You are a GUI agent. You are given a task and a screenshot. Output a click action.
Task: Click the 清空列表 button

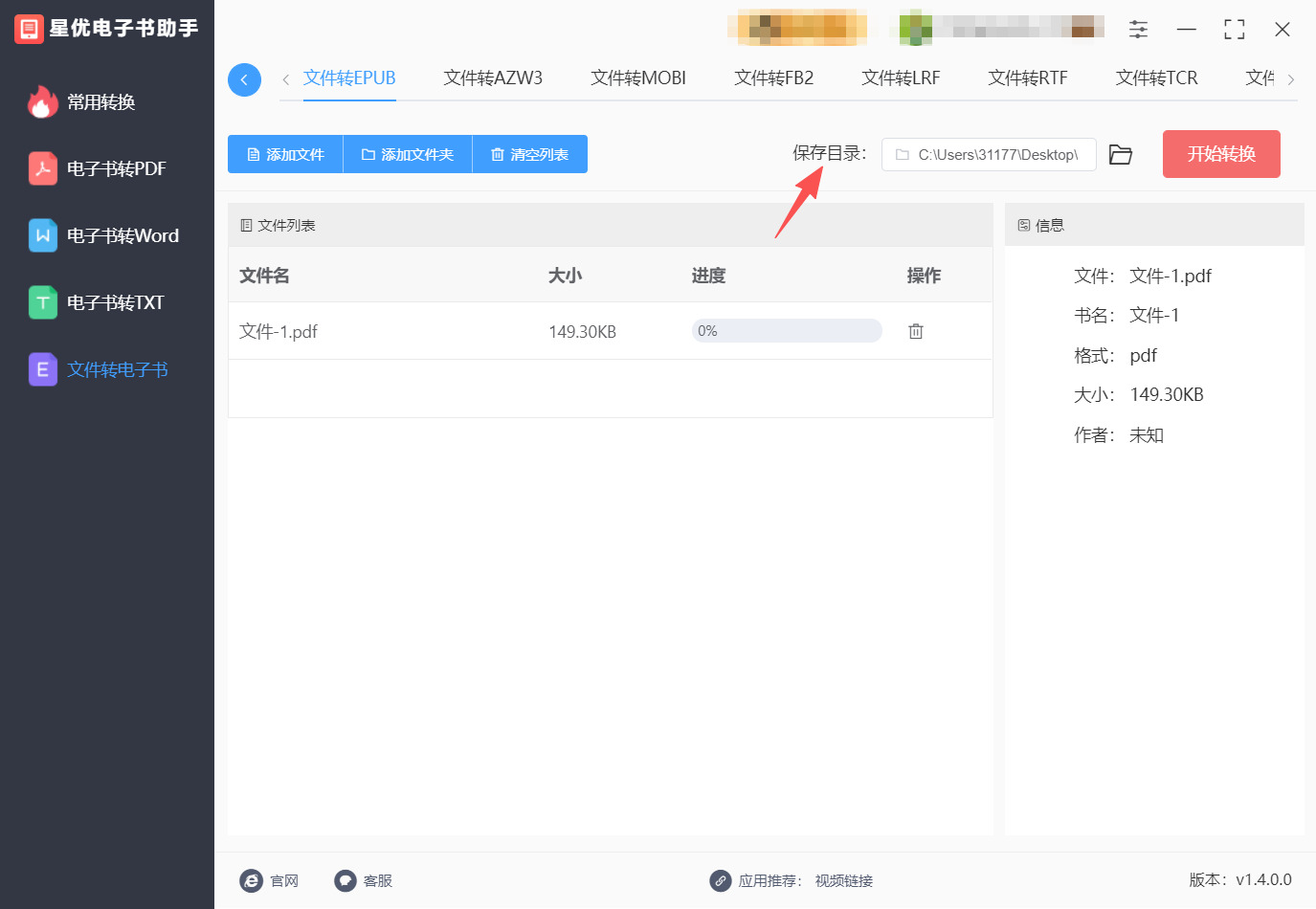(530, 154)
